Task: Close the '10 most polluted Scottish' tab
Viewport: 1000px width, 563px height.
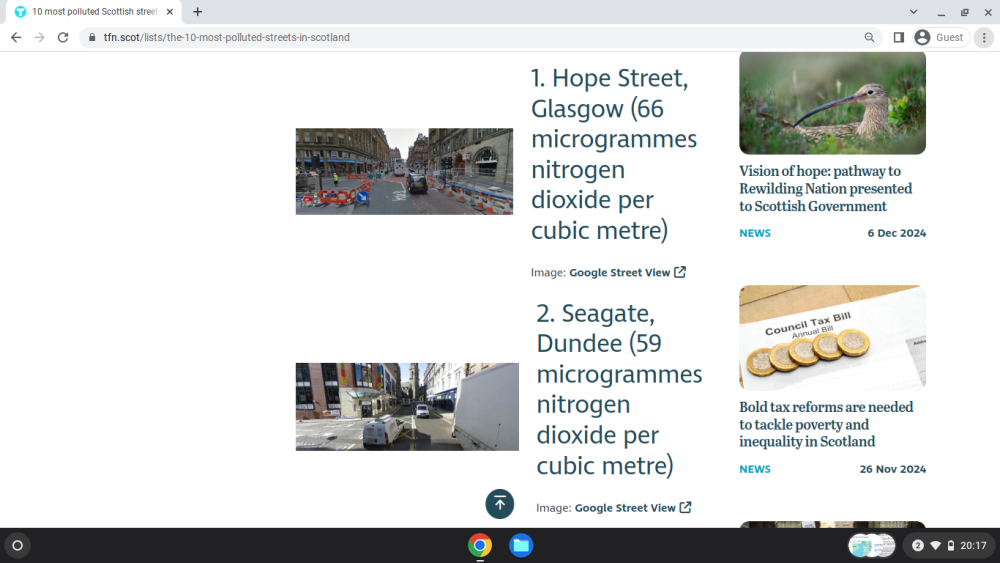Action: (170, 11)
